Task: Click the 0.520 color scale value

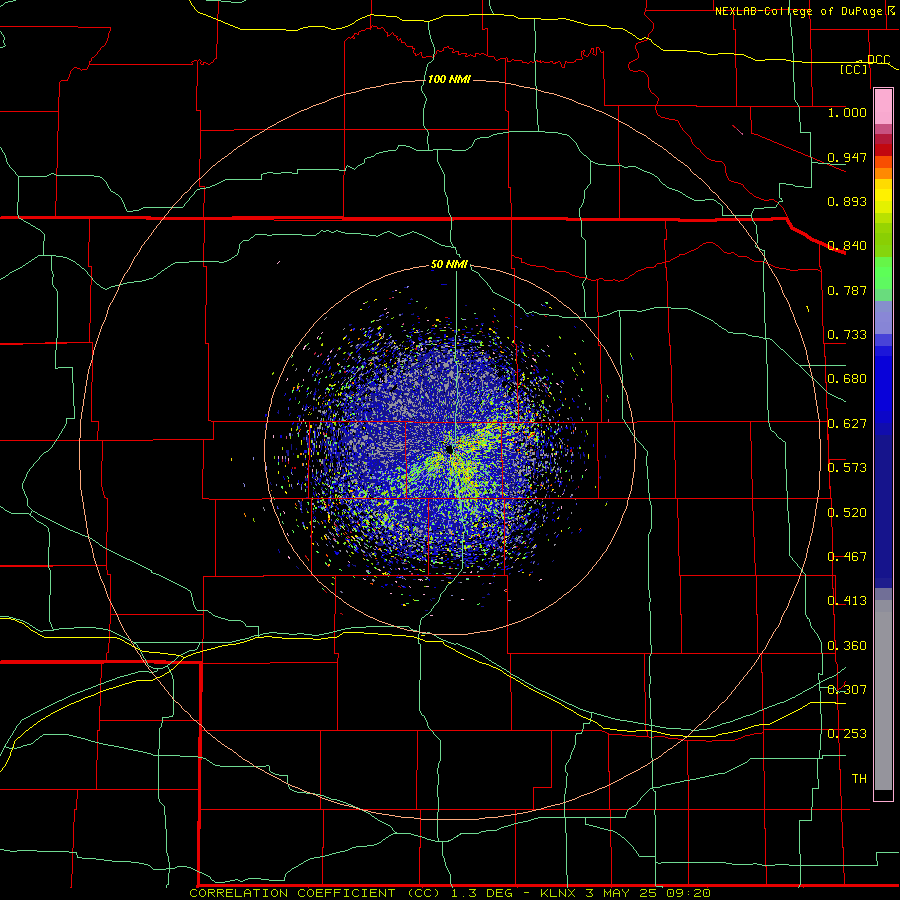Action: point(847,513)
